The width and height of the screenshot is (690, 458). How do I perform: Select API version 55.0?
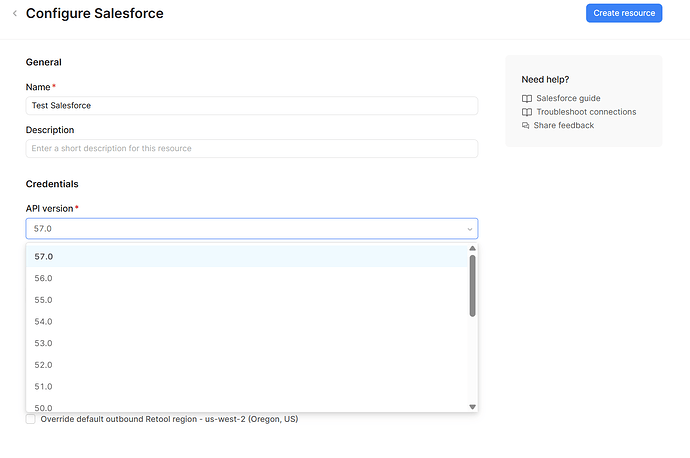[x=246, y=300]
